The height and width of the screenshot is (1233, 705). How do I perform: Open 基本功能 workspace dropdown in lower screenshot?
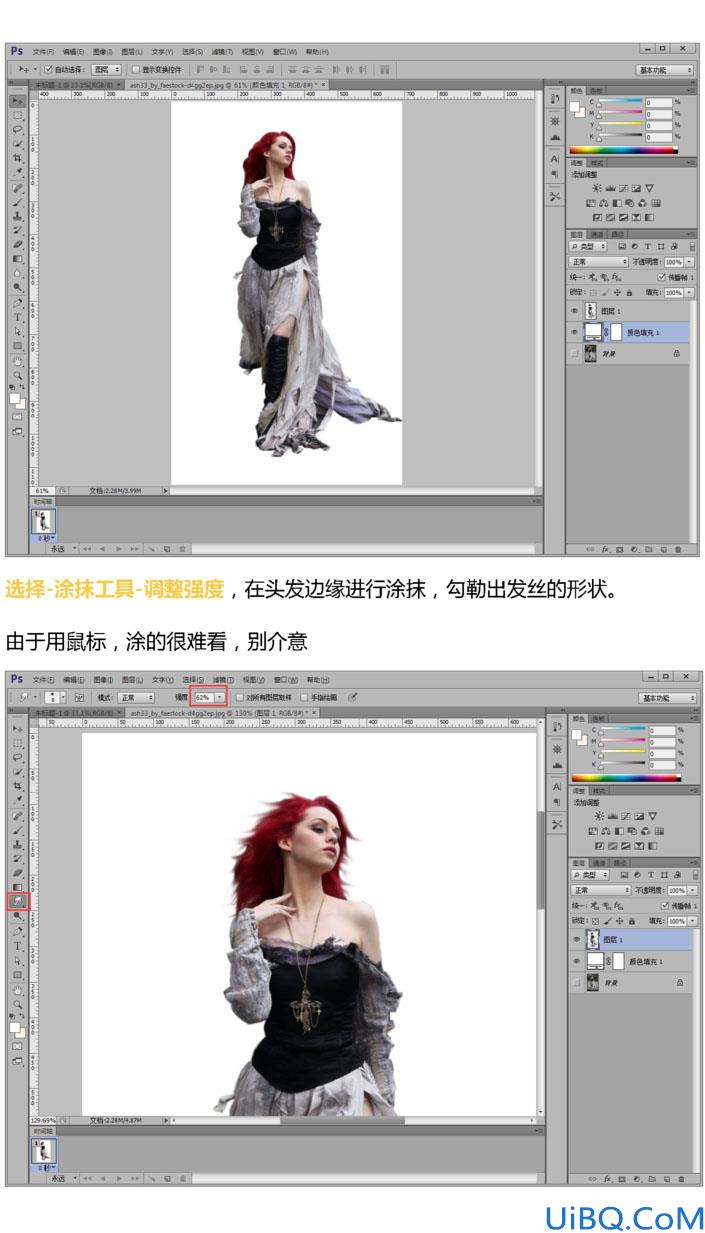666,697
